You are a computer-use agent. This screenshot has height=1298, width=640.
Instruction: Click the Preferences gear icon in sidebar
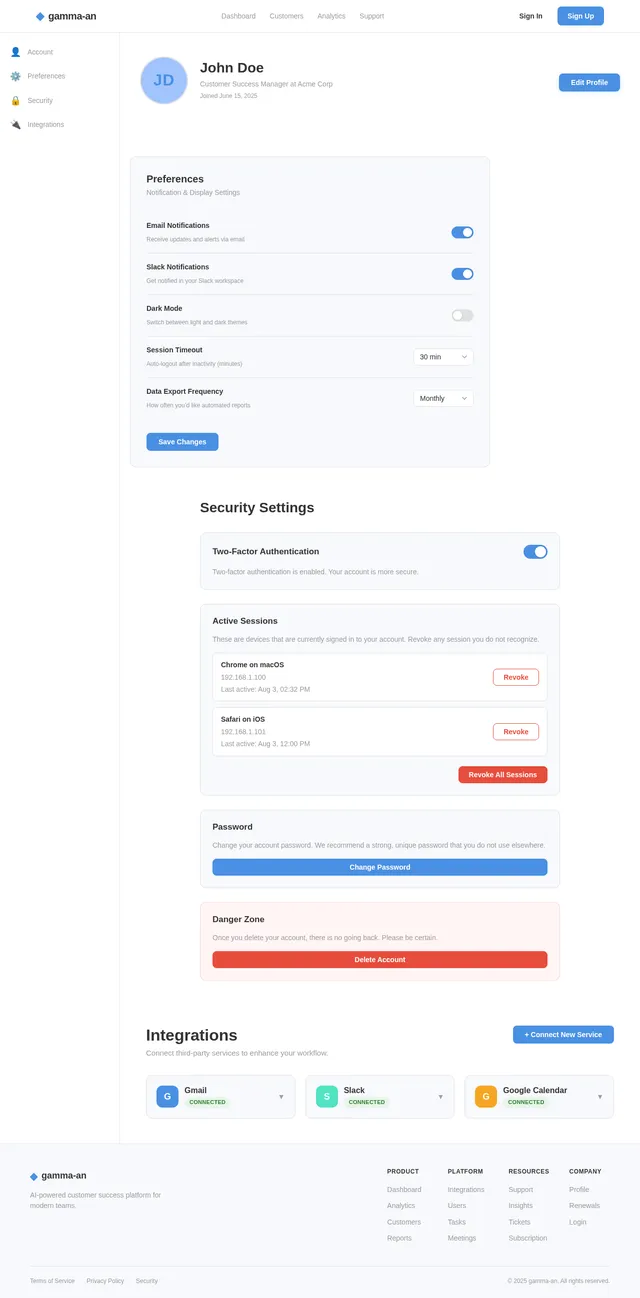tap(15, 76)
